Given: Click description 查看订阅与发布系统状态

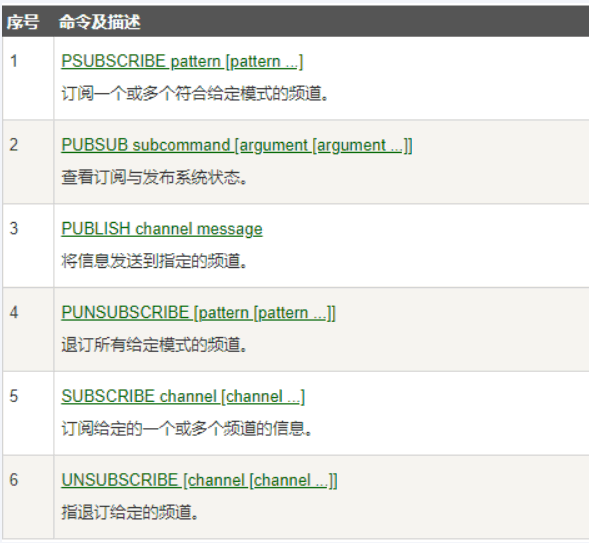Looking at the screenshot, I should pyautogui.click(x=154, y=177).
